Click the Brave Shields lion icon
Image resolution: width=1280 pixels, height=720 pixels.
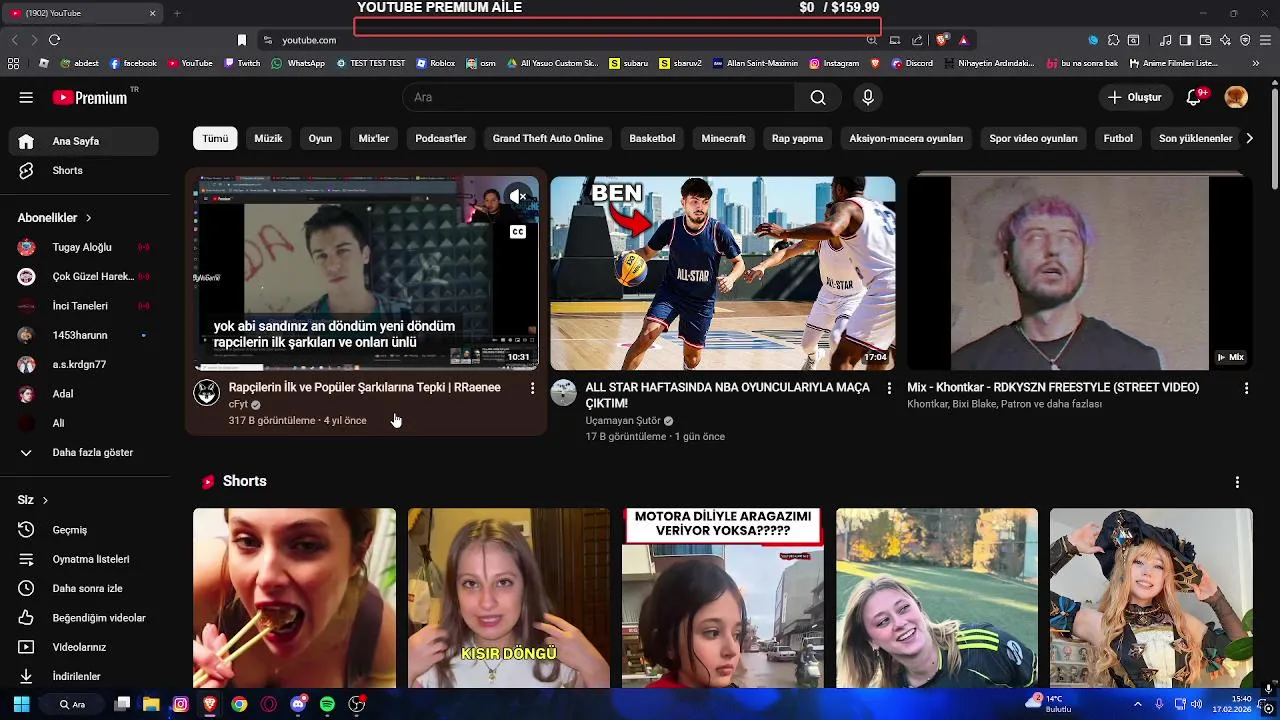(942, 40)
